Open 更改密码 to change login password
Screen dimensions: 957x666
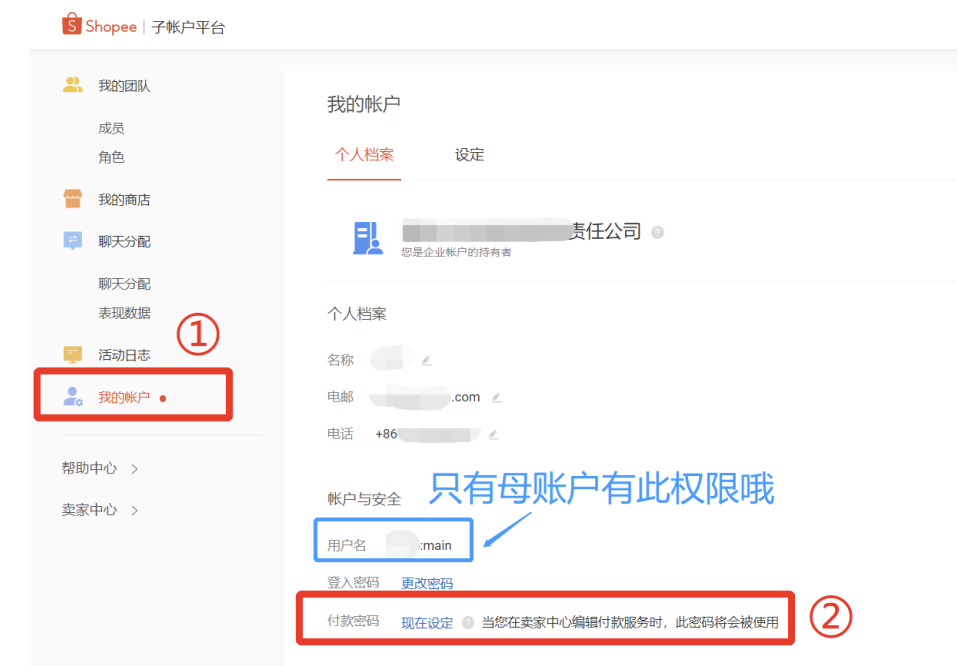tap(429, 583)
